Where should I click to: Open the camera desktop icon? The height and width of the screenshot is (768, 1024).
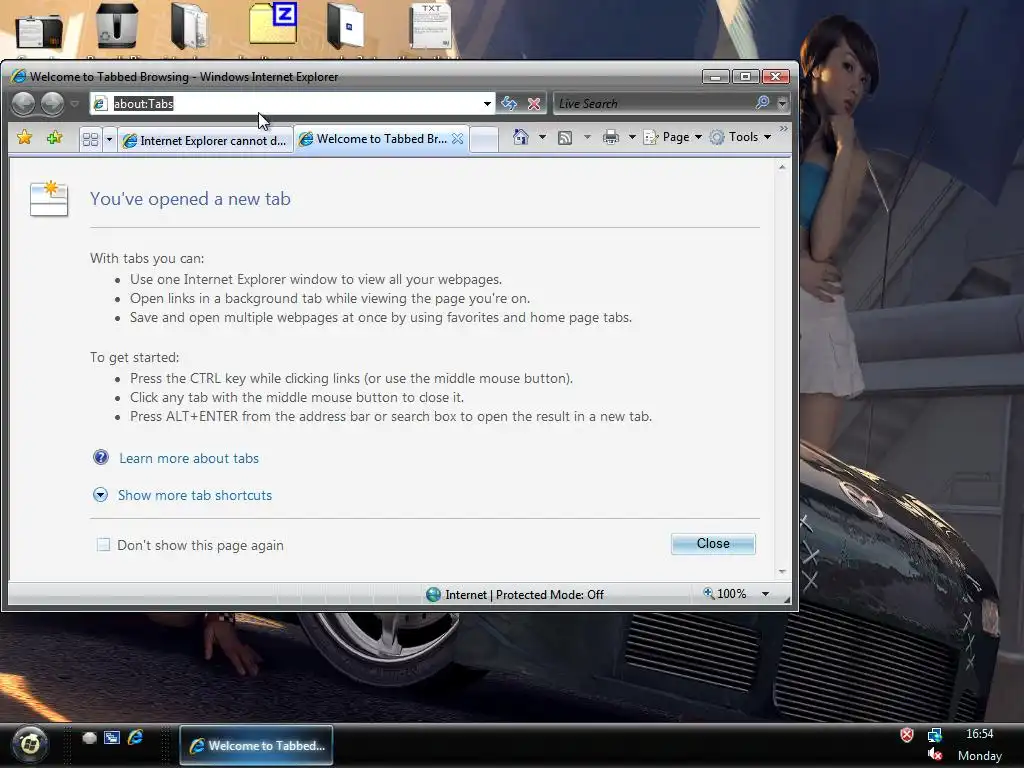pos(39,31)
